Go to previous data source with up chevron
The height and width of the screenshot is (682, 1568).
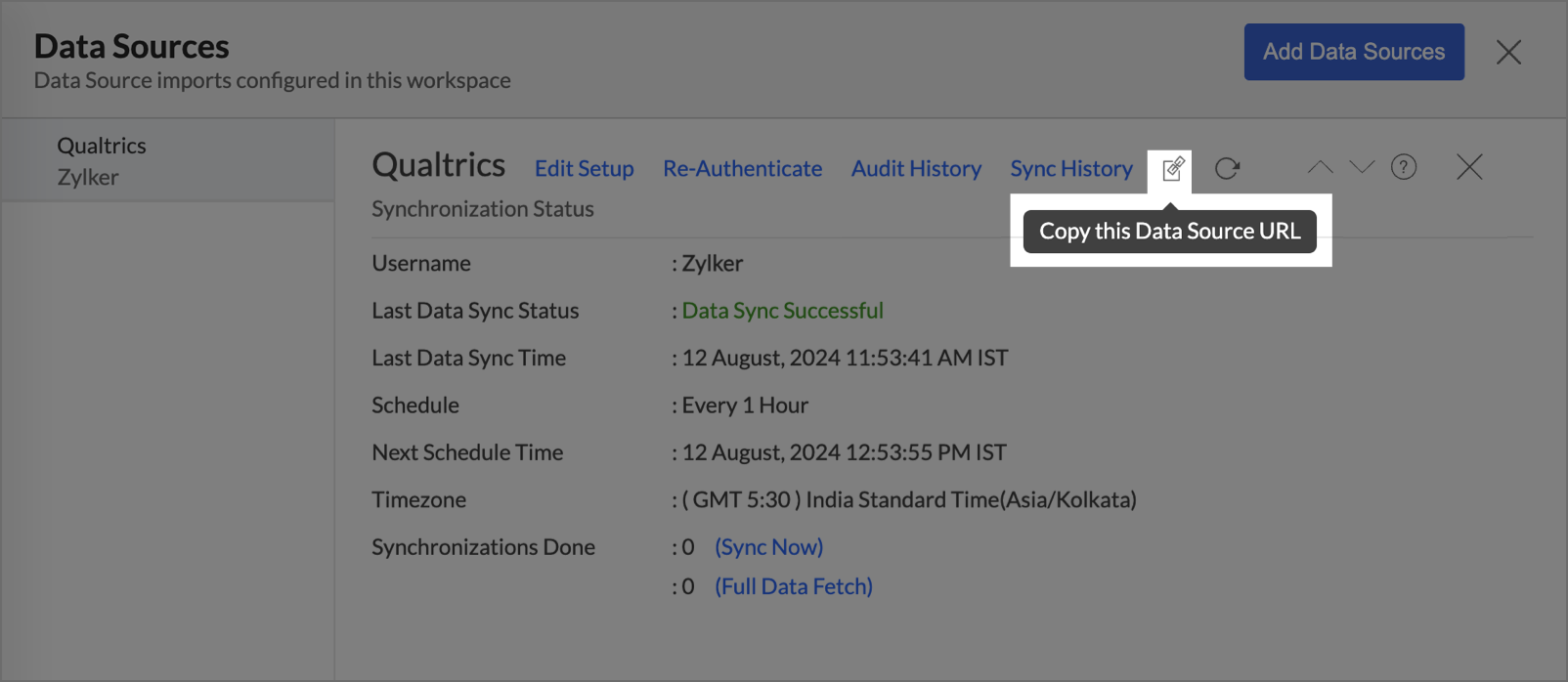point(1320,167)
